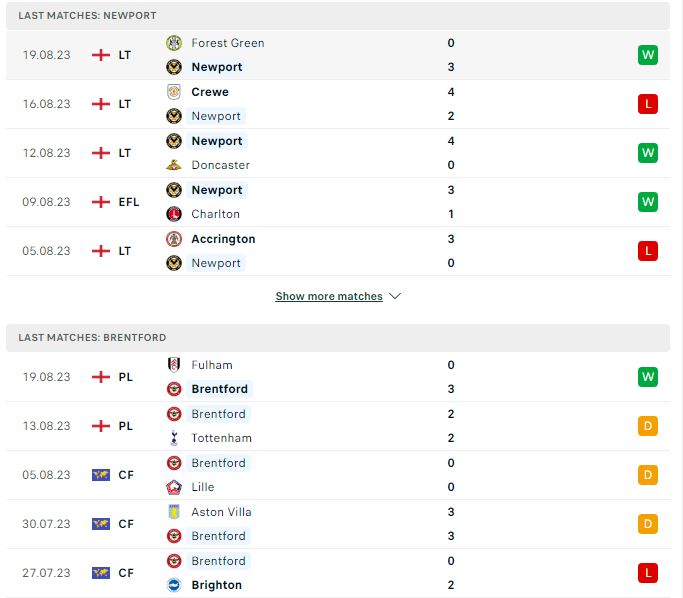
Task: Open the Newport vs Doncaster match row
Action: [x=338, y=153]
